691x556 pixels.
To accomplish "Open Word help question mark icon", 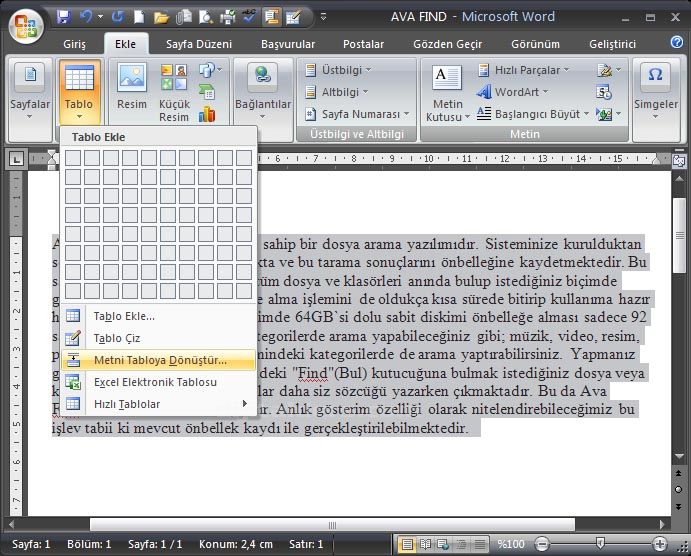I will (x=676, y=42).
